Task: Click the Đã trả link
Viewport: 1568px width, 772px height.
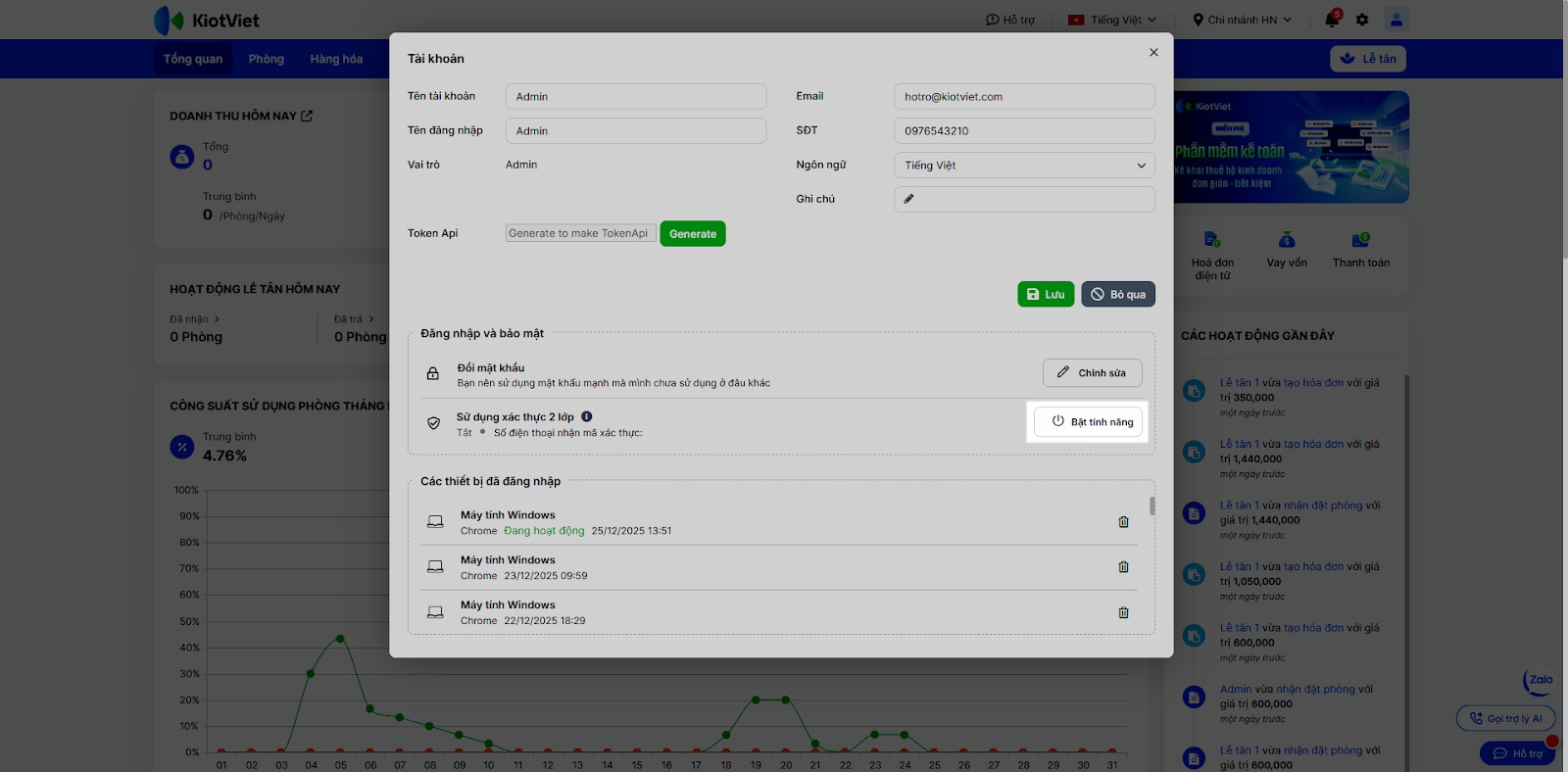Action: click(354, 319)
